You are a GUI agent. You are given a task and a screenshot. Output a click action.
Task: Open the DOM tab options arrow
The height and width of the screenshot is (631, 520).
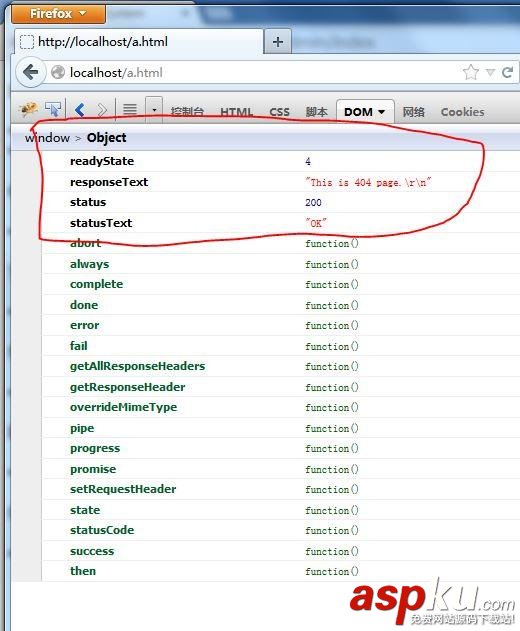(382, 112)
